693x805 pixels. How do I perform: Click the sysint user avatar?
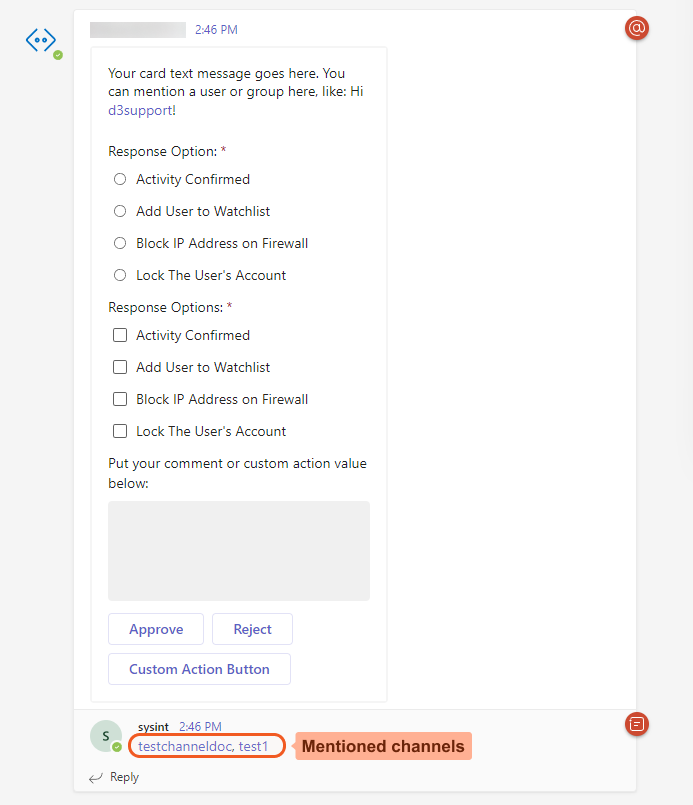tap(105, 736)
